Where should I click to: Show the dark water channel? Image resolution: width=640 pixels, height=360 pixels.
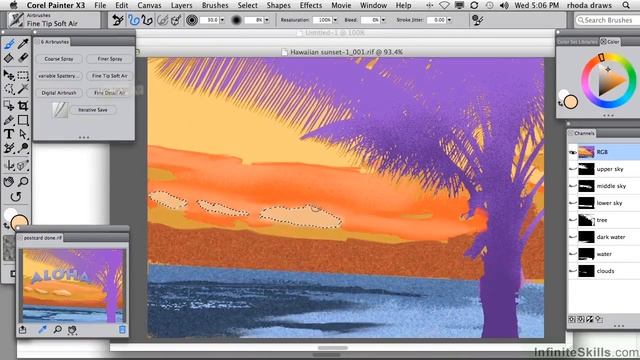tap(573, 237)
